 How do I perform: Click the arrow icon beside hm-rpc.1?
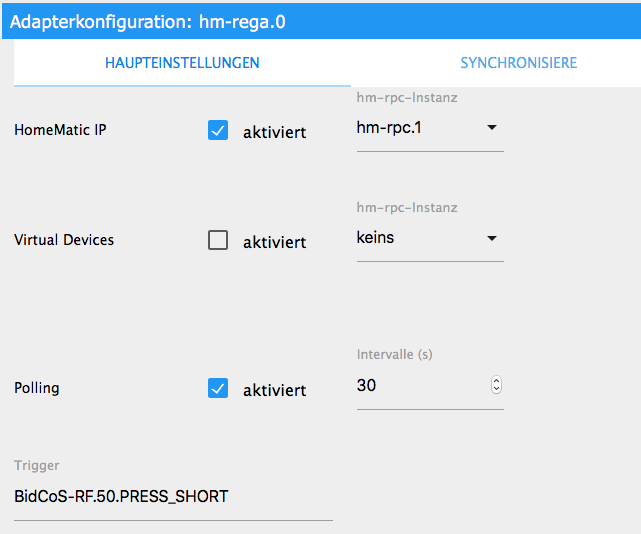(x=491, y=128)
